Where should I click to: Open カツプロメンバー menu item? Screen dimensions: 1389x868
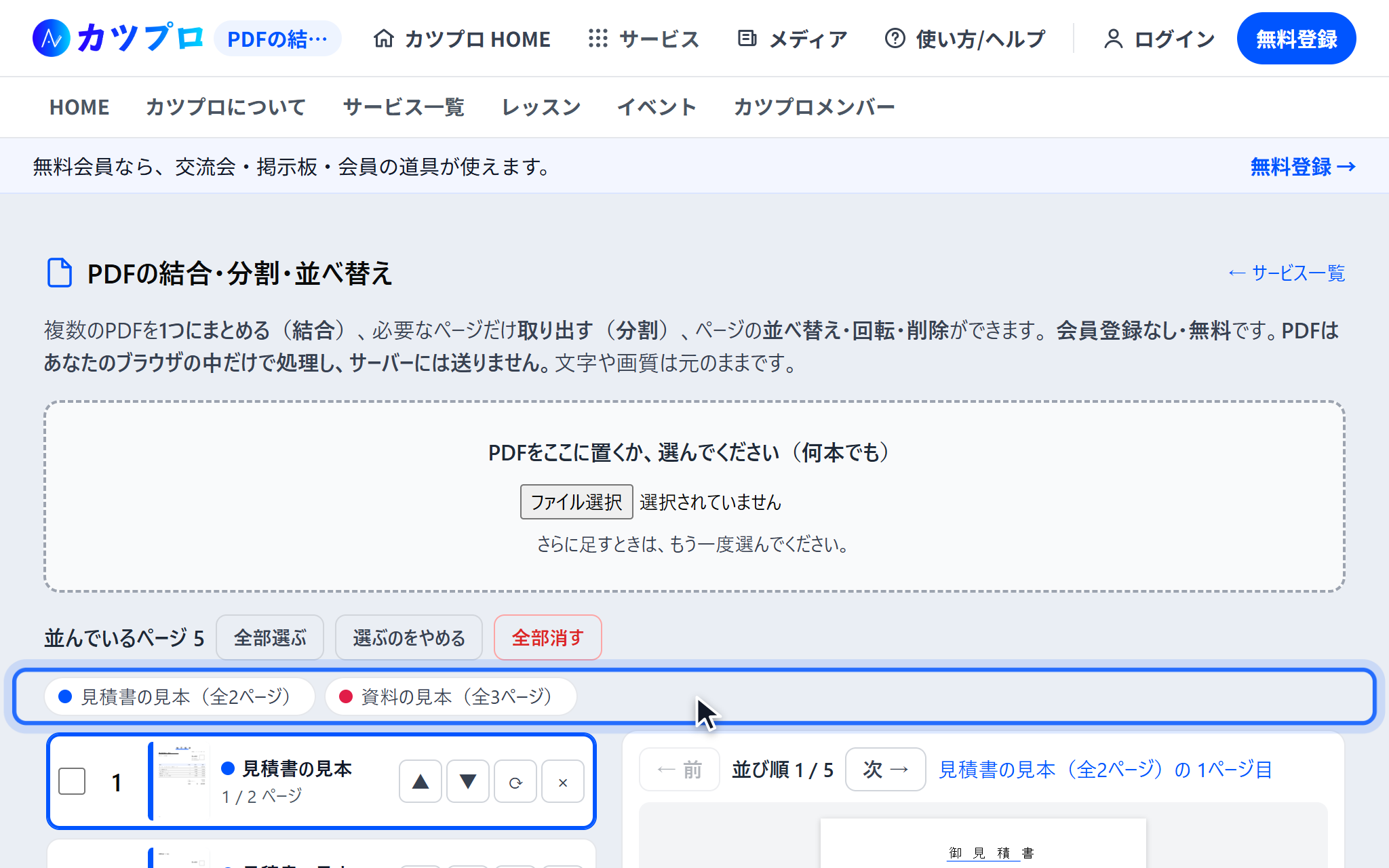click(x=814, y=107)
